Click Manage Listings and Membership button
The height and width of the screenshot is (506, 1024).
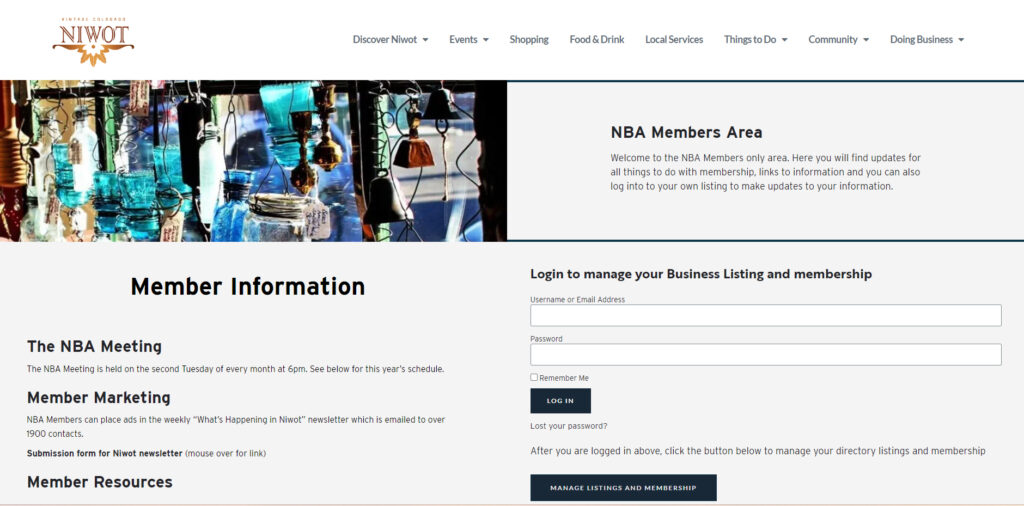pos(623,488)
